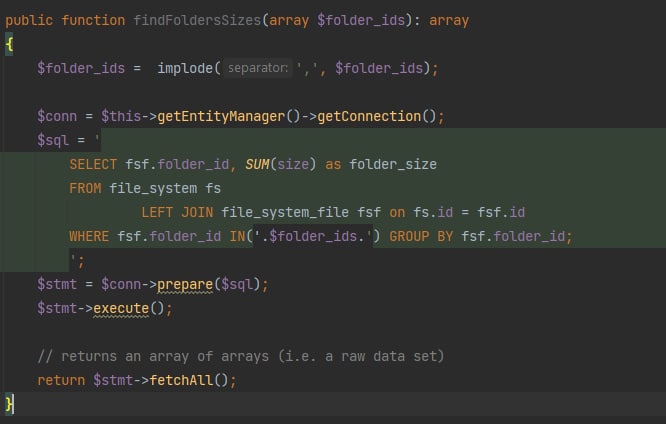Click the $folder_ids variable concatenated inside IN clause

pos(313,236)
